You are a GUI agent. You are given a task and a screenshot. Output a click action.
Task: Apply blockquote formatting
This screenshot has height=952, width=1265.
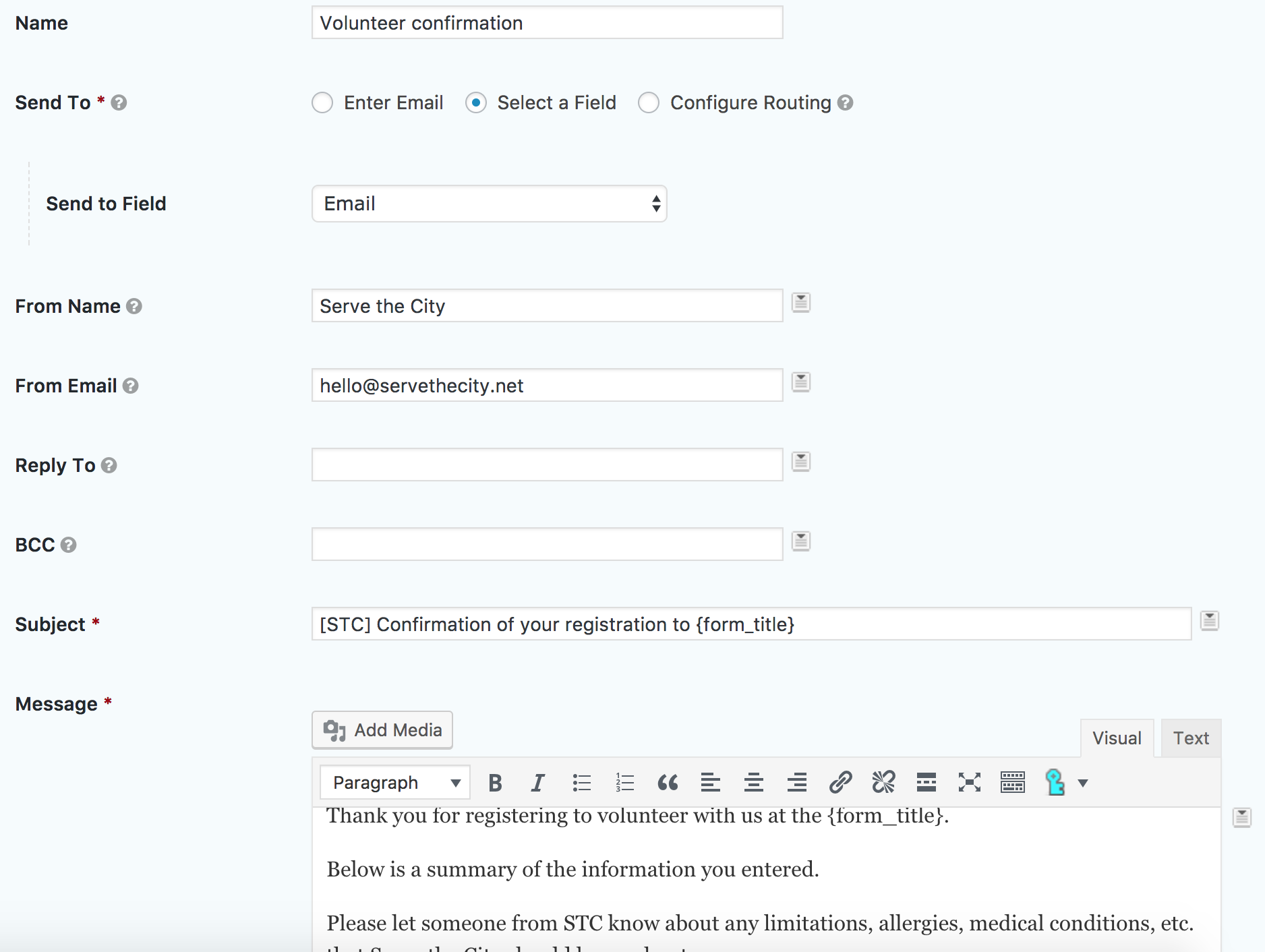click(668, 783)
